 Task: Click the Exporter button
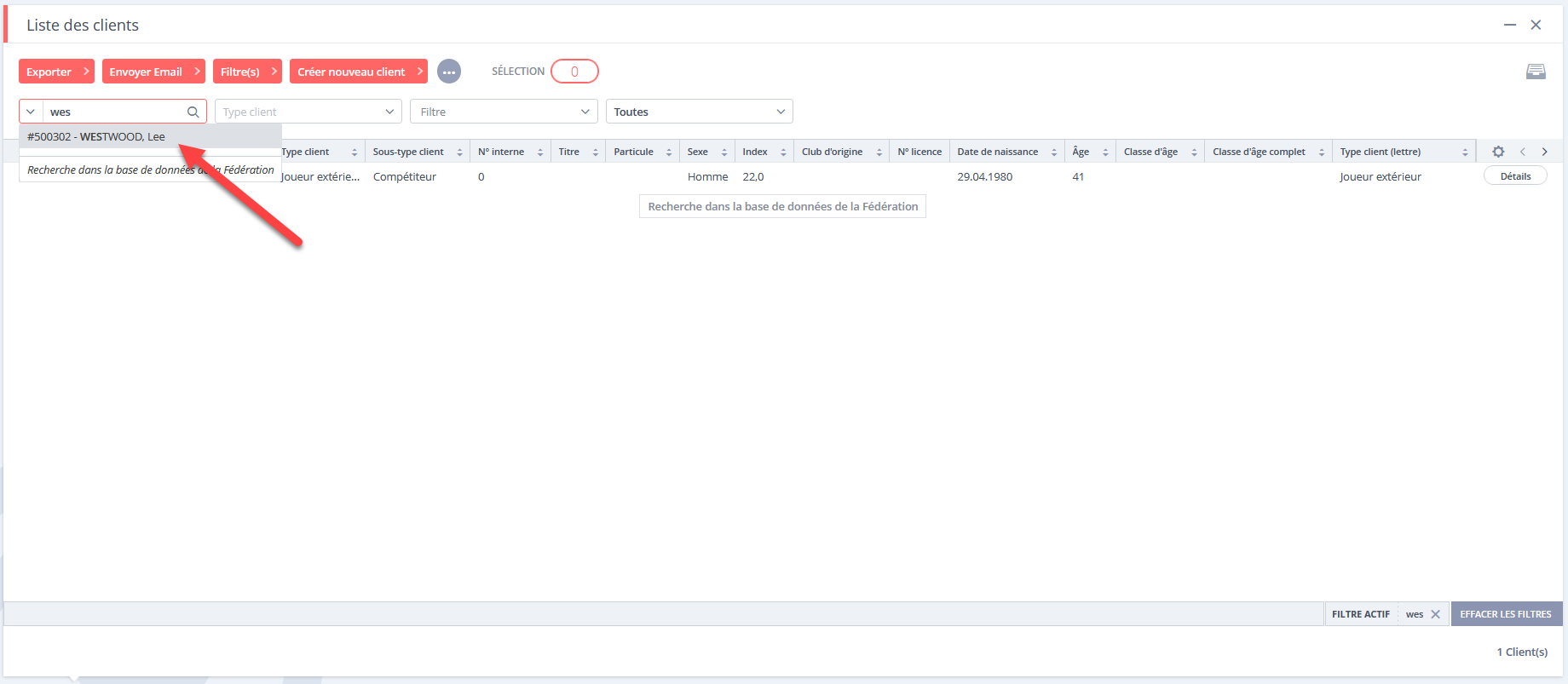pyautogui.click(x=56, y=72)
